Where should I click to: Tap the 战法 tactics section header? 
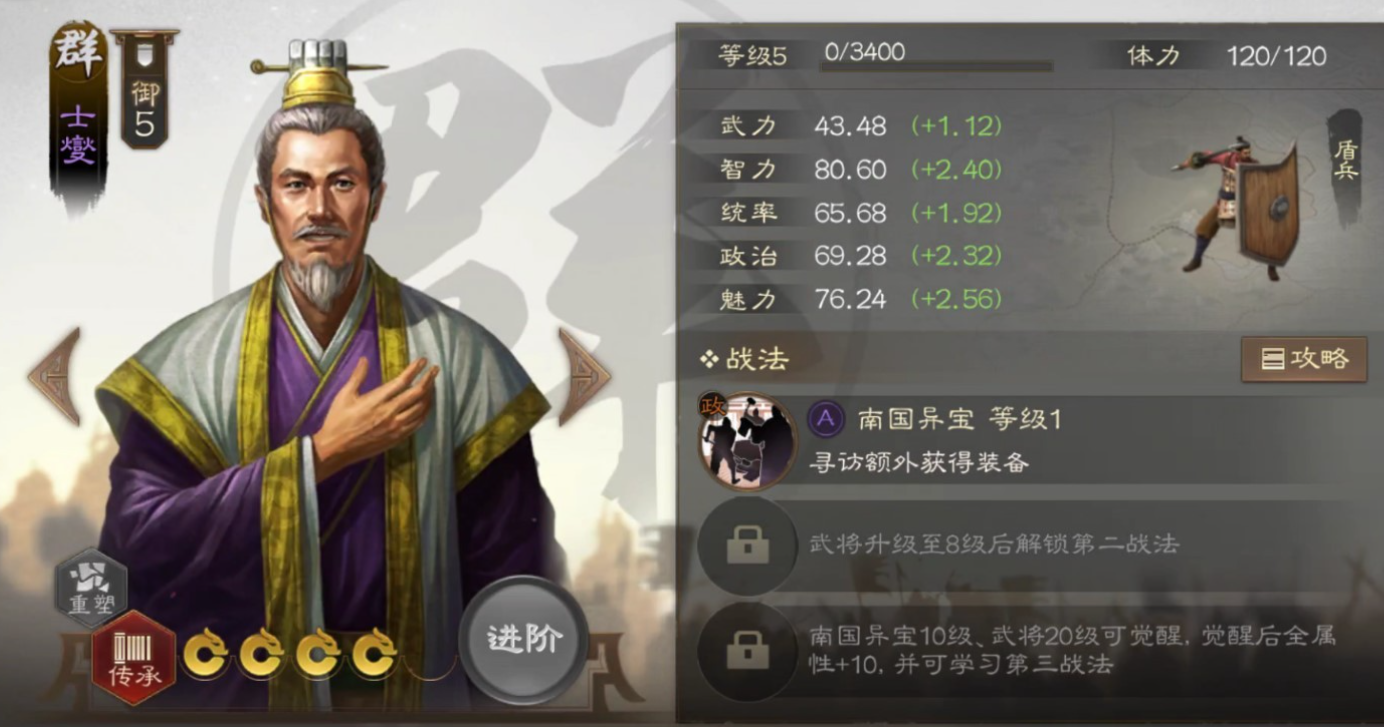click(744, 359)
